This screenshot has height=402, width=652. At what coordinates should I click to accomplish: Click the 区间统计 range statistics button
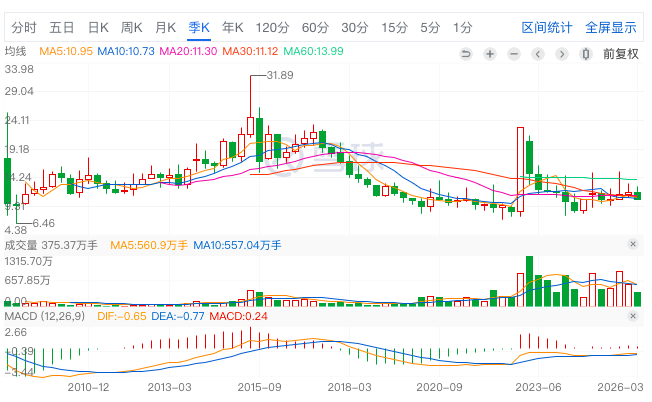(x=547, y=27)
